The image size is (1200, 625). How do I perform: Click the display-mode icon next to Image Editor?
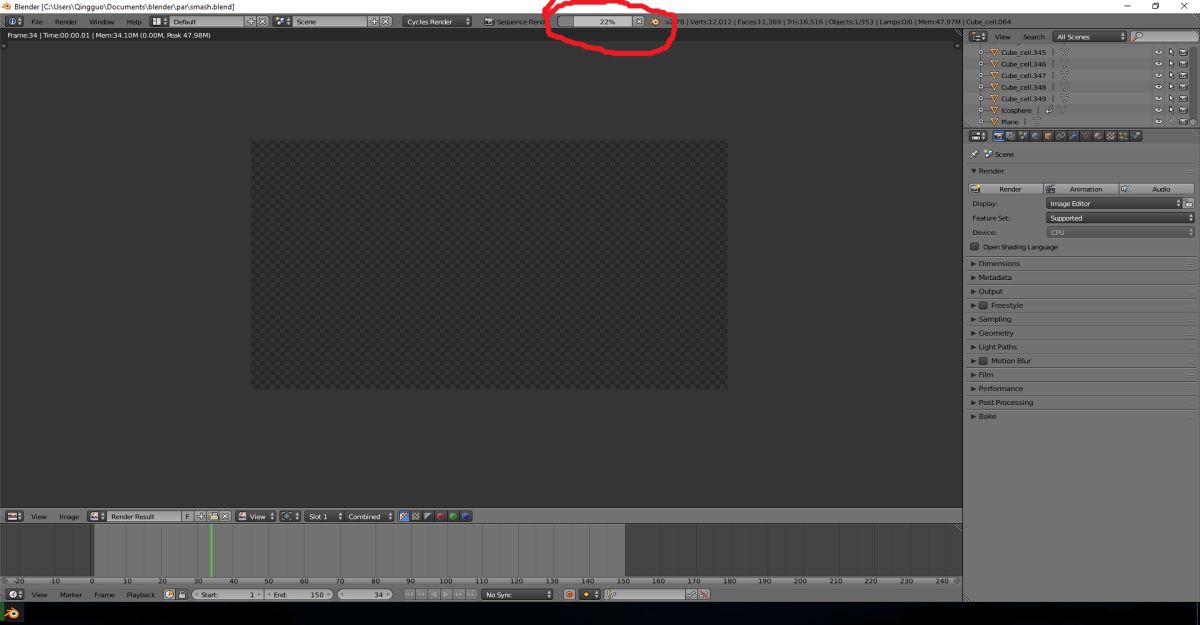click(1189, 203)
